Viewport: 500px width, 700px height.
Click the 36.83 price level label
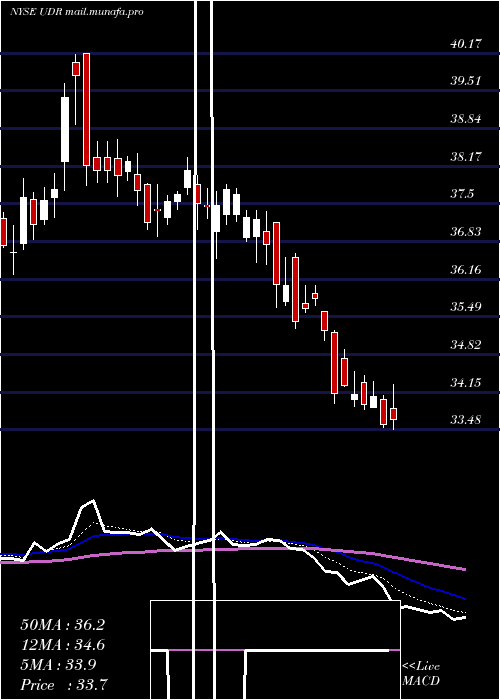465,232
